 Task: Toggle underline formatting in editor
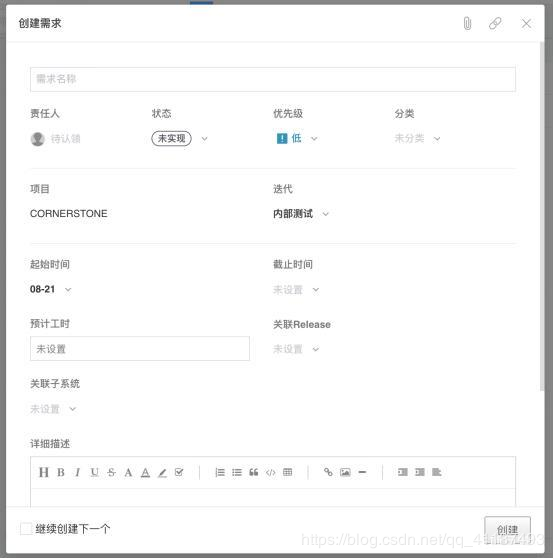[x=94, y=472]
